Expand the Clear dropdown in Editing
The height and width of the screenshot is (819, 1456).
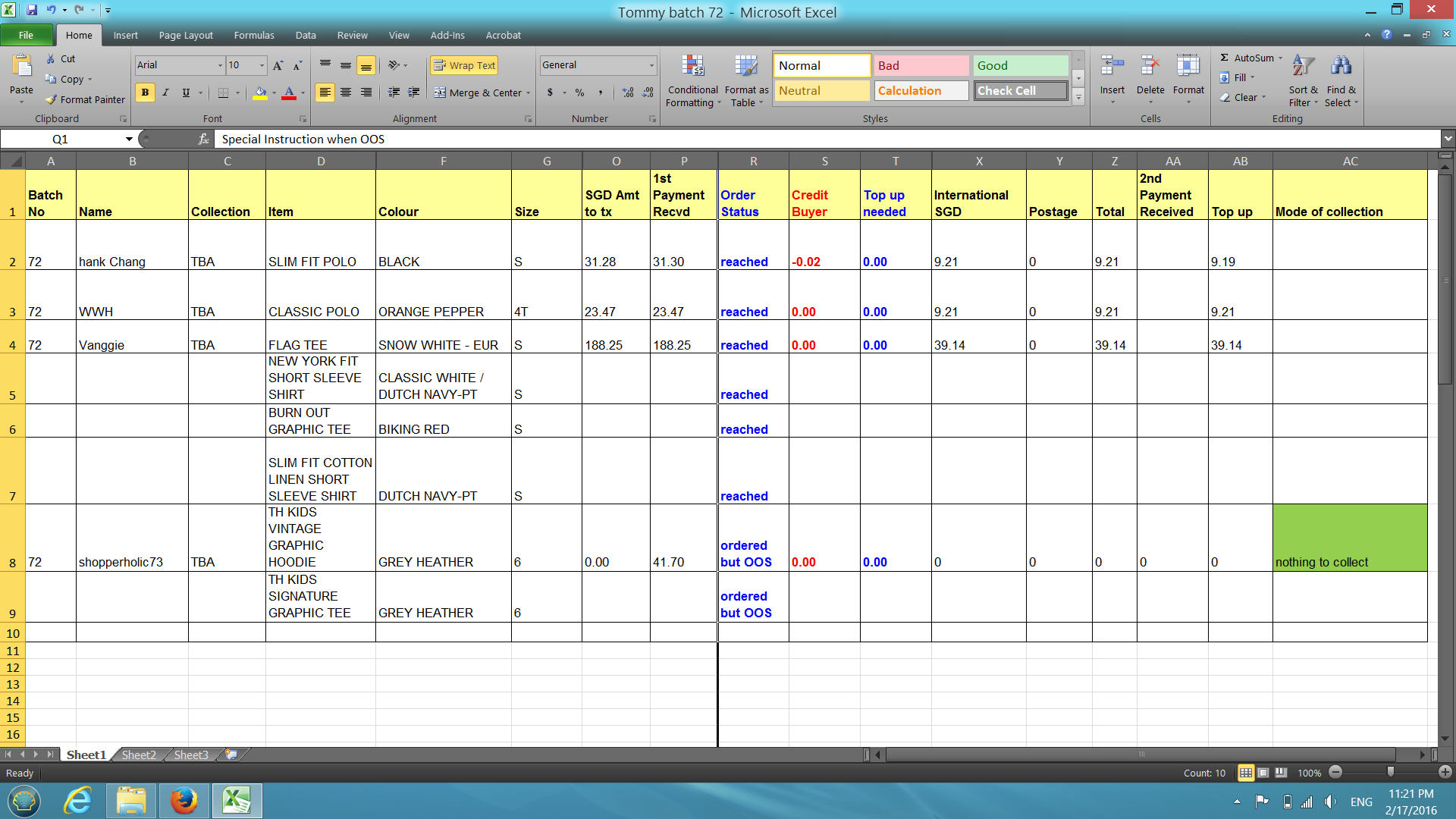1264,97
